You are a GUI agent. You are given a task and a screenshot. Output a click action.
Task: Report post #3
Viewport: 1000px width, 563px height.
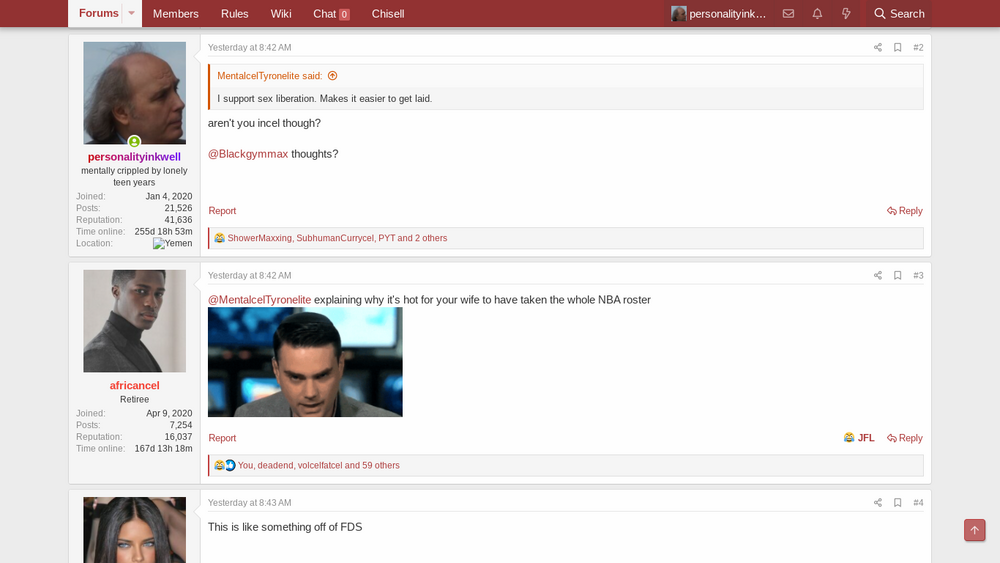click(222, 438)
